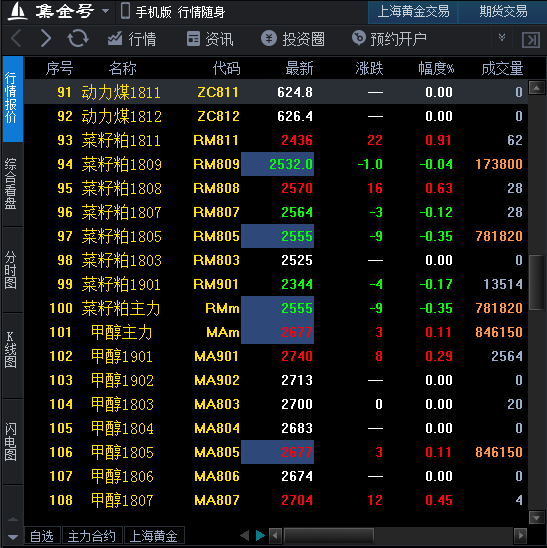Image resolution: width=547 pixels, height=548 pixels.
Task: Refresh the page with the reload icon
Action: [78, 38]
